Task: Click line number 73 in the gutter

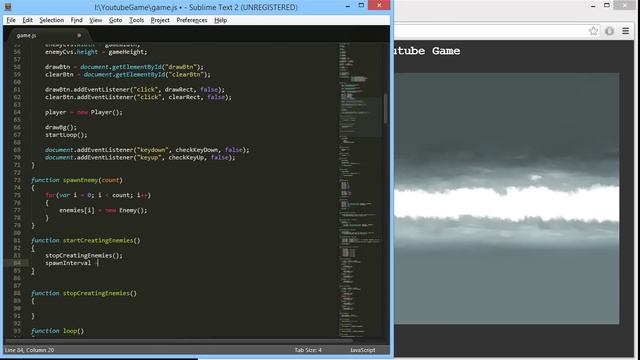Action: (17, 180)
